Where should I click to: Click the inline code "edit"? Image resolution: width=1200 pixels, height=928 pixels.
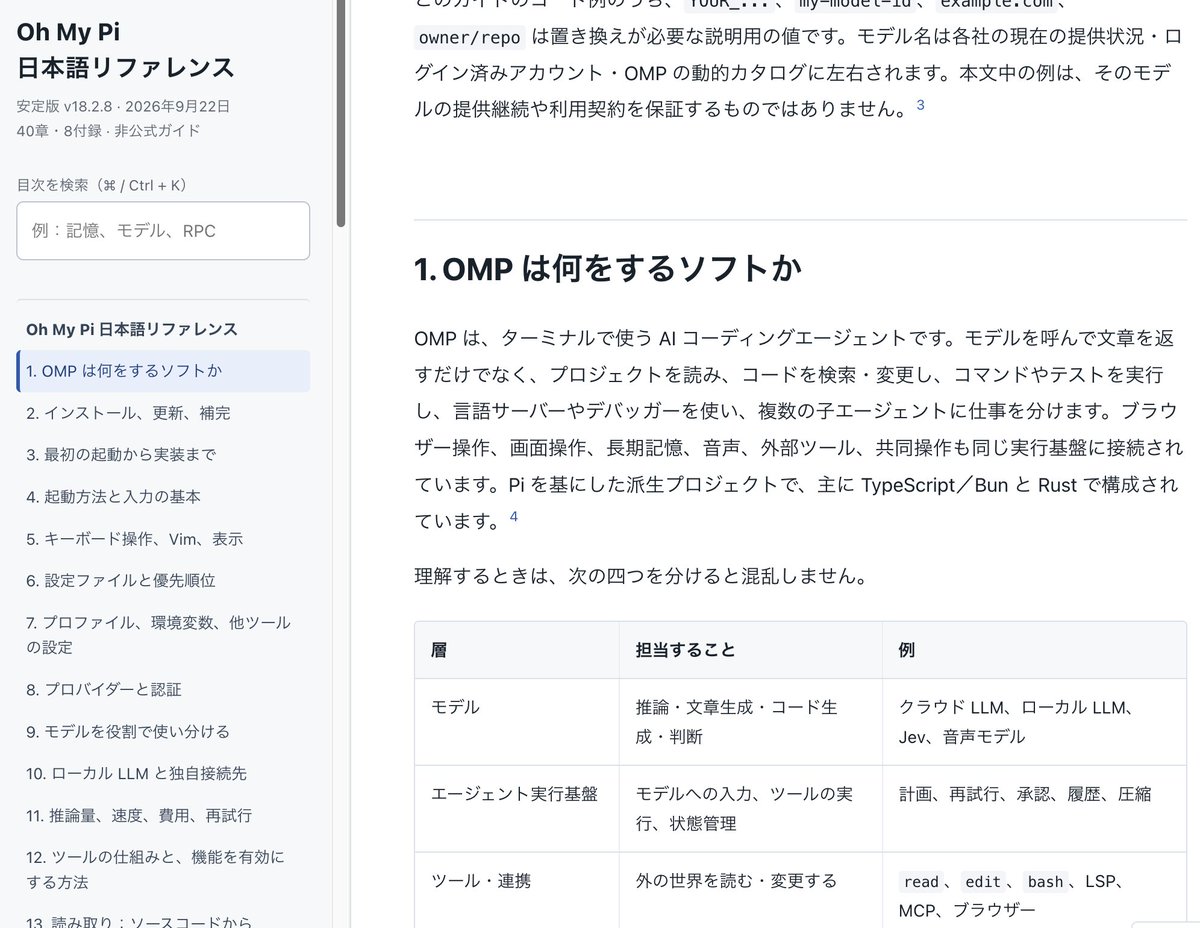[x=983, y=882]
